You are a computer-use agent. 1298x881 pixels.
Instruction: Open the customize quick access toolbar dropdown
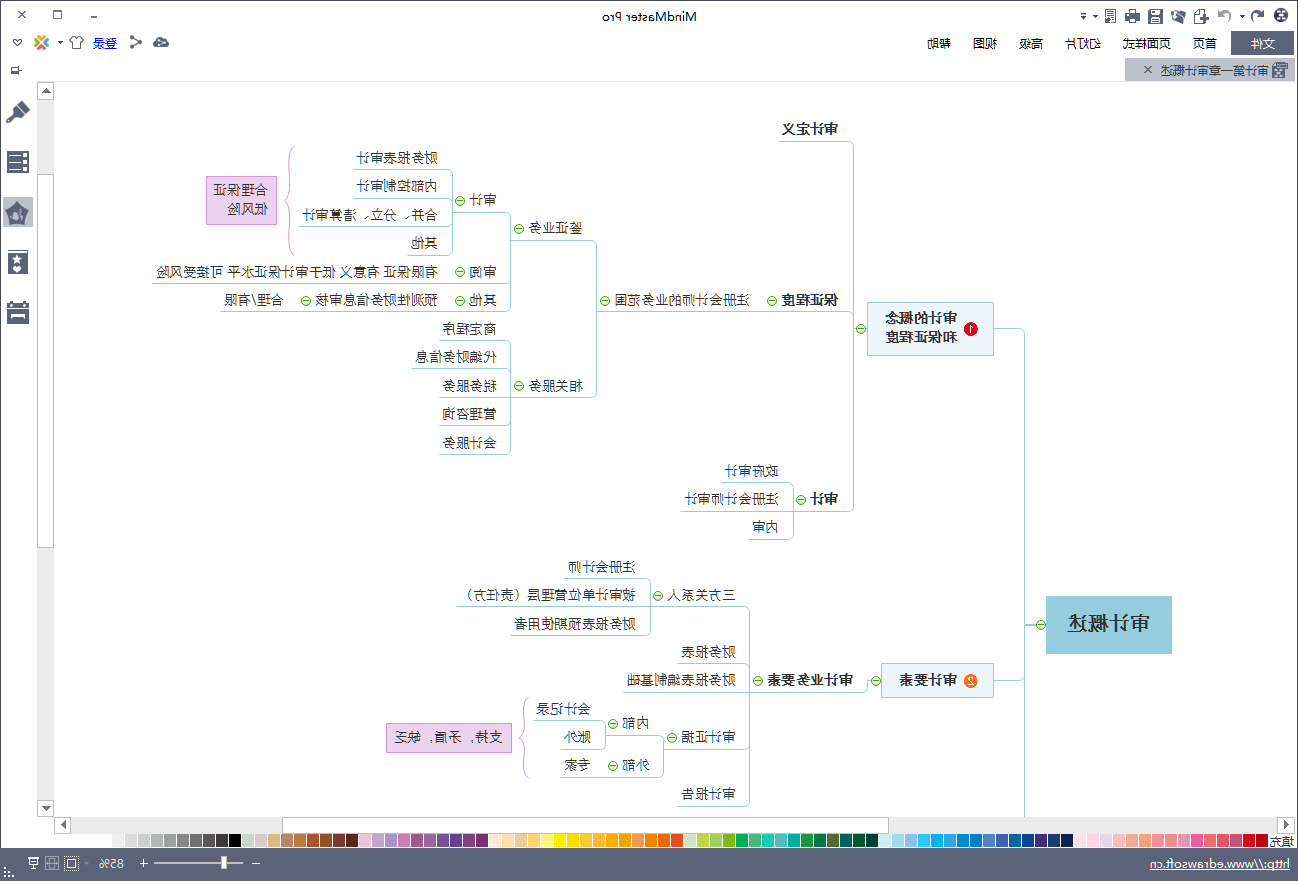(1083, 16)
